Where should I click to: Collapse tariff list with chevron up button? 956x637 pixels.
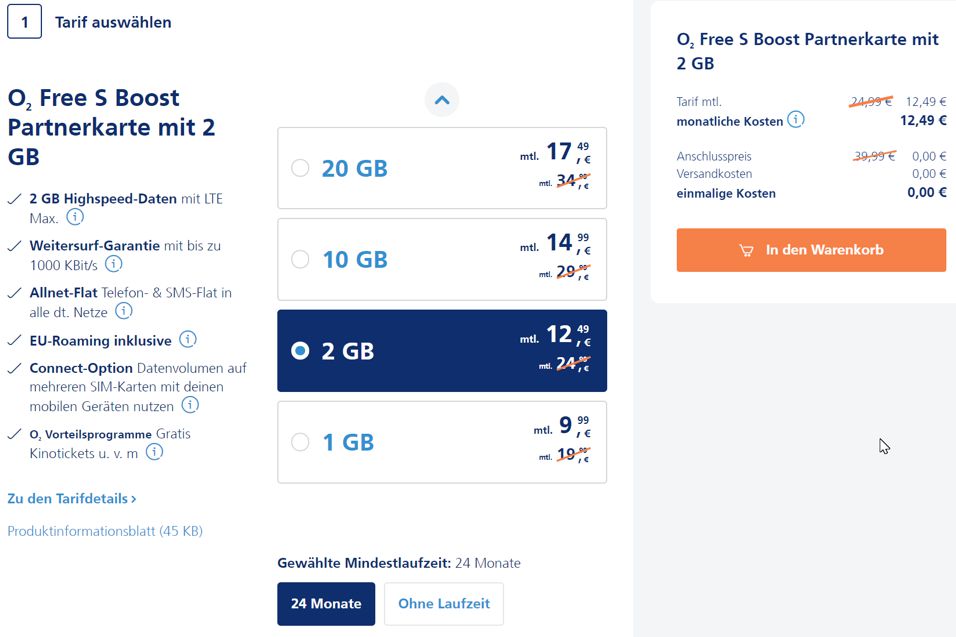tap(442, 100)
